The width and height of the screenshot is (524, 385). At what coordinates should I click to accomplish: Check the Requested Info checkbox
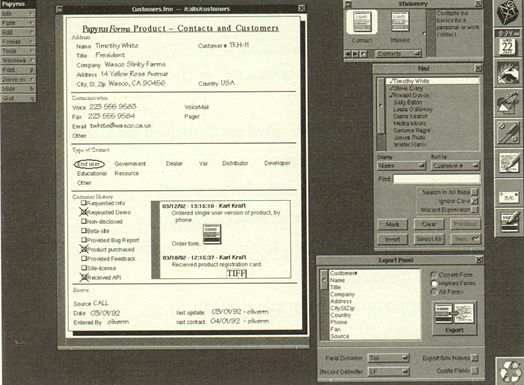click(x=84, y=203)
